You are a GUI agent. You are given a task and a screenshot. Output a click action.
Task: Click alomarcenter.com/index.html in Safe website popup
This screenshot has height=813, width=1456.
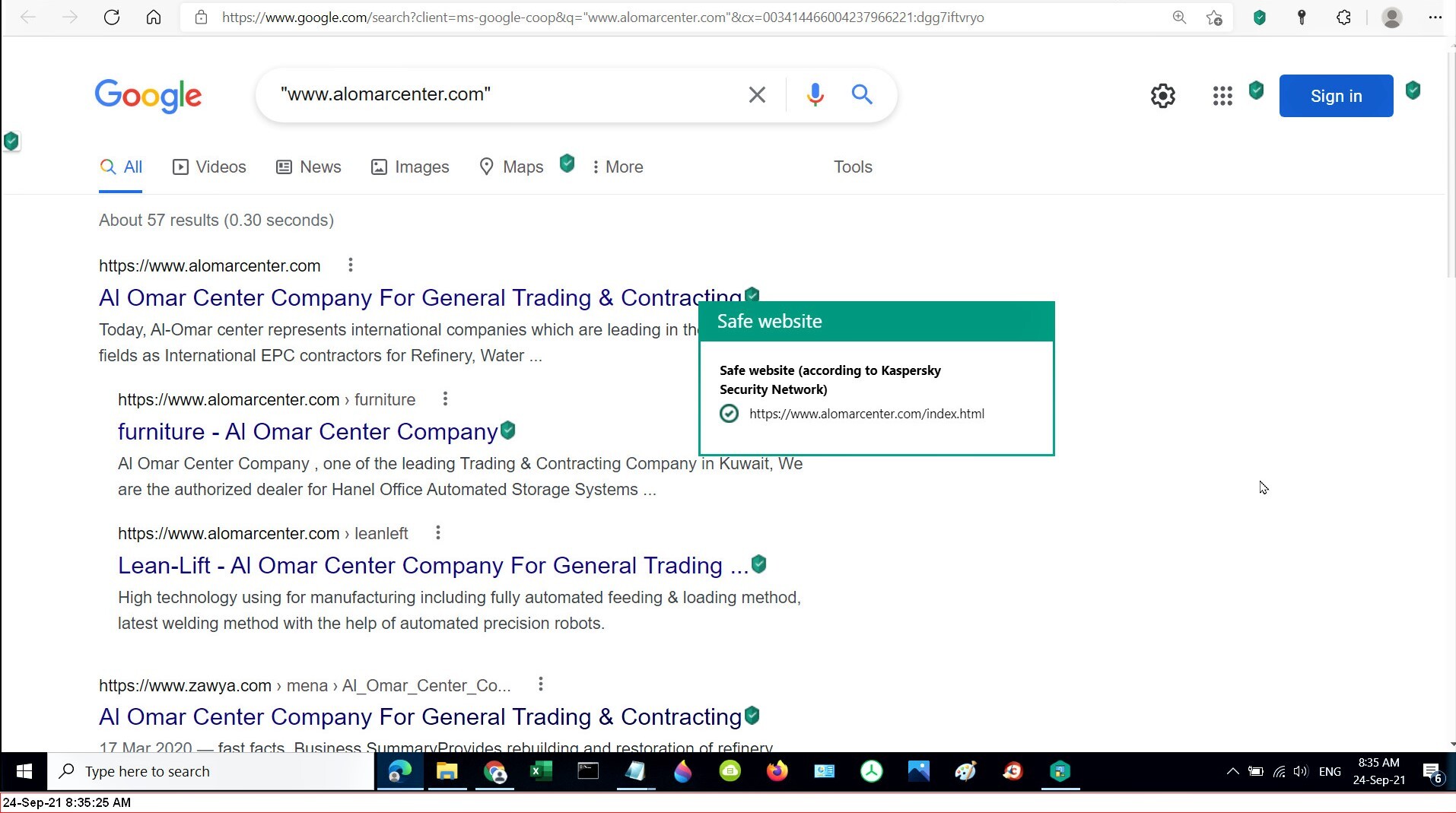[866, 414]
